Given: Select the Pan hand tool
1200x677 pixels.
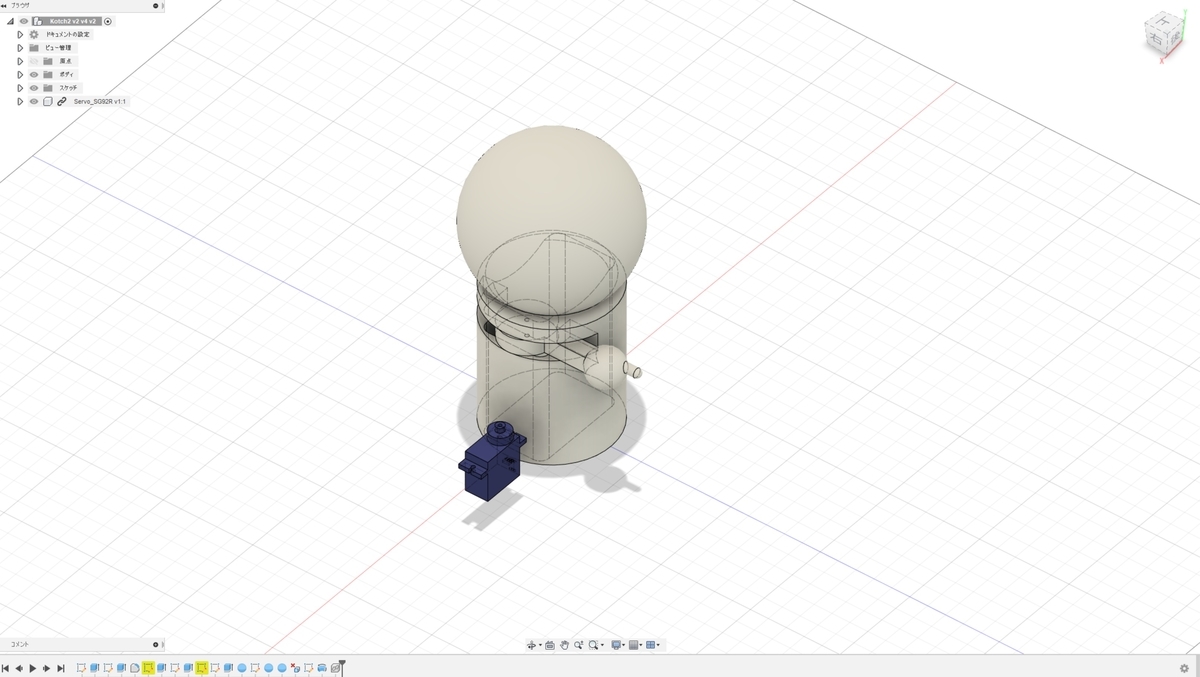Looking at the screenshot, I should pos(565,645).
